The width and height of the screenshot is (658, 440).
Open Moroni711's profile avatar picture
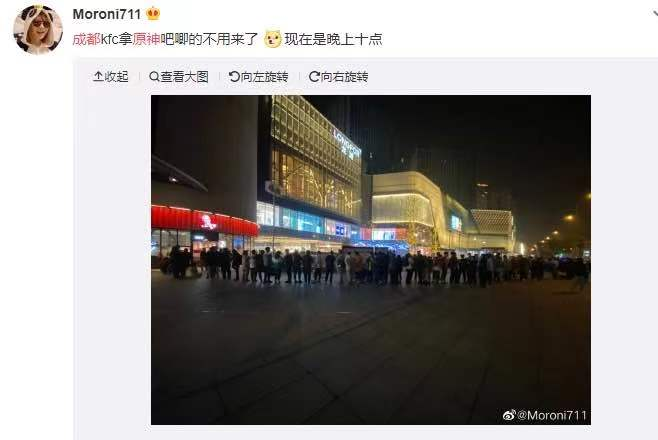point(38,29)
